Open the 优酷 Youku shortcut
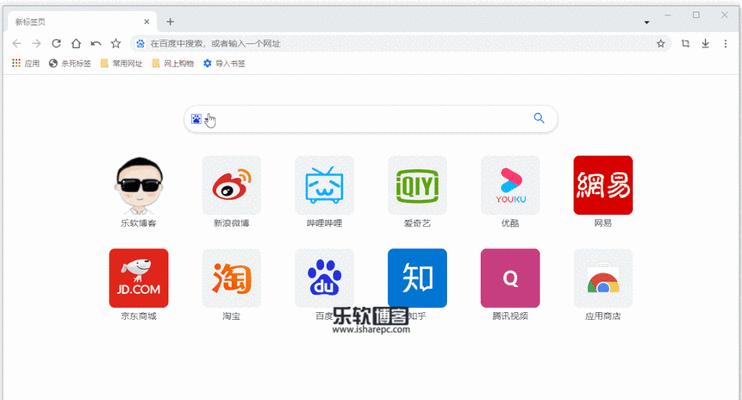Image resolution: width=742 pixels, height=400 pixels. 510,185
